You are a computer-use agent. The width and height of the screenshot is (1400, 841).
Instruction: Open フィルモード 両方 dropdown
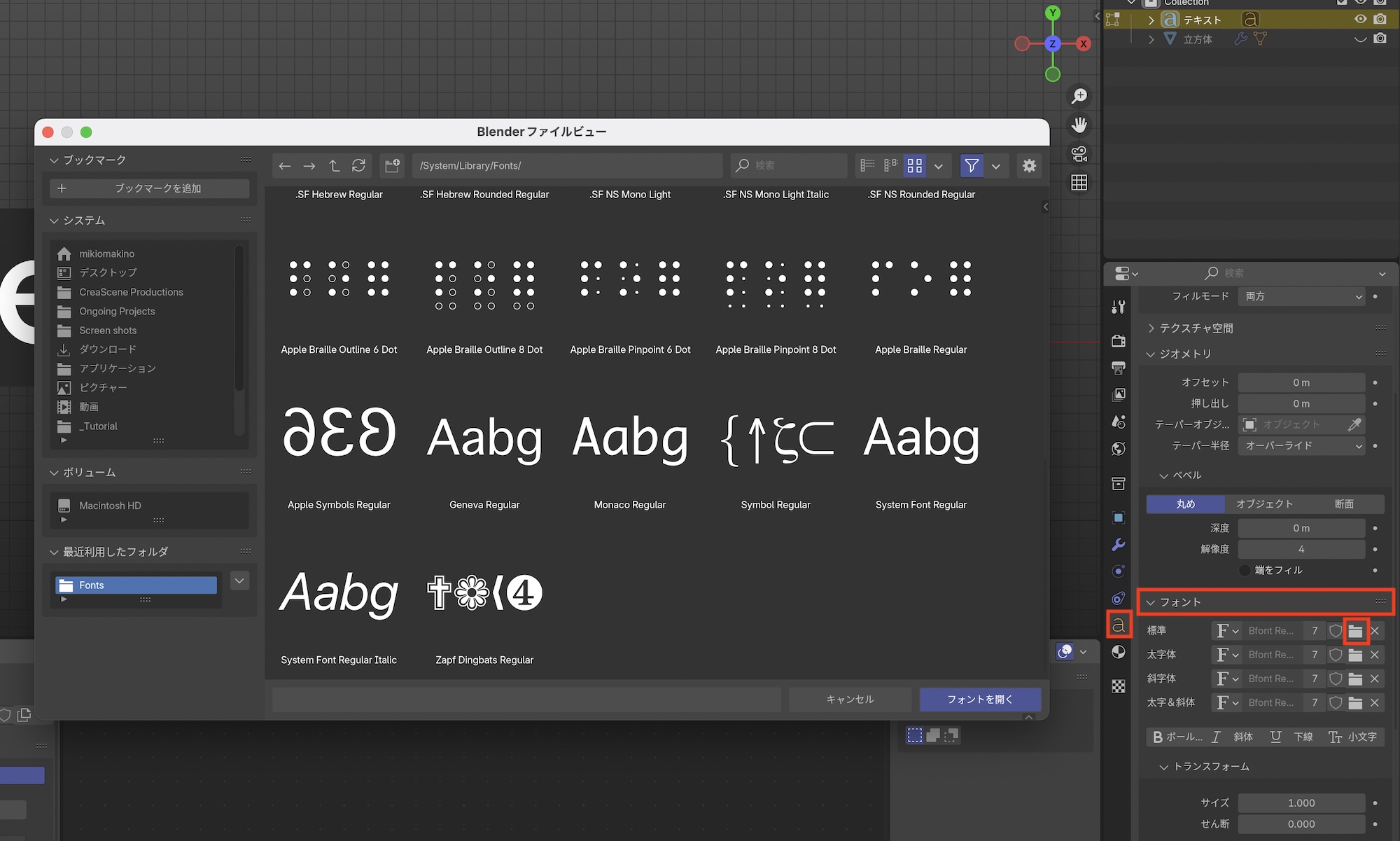(1302, 296)
